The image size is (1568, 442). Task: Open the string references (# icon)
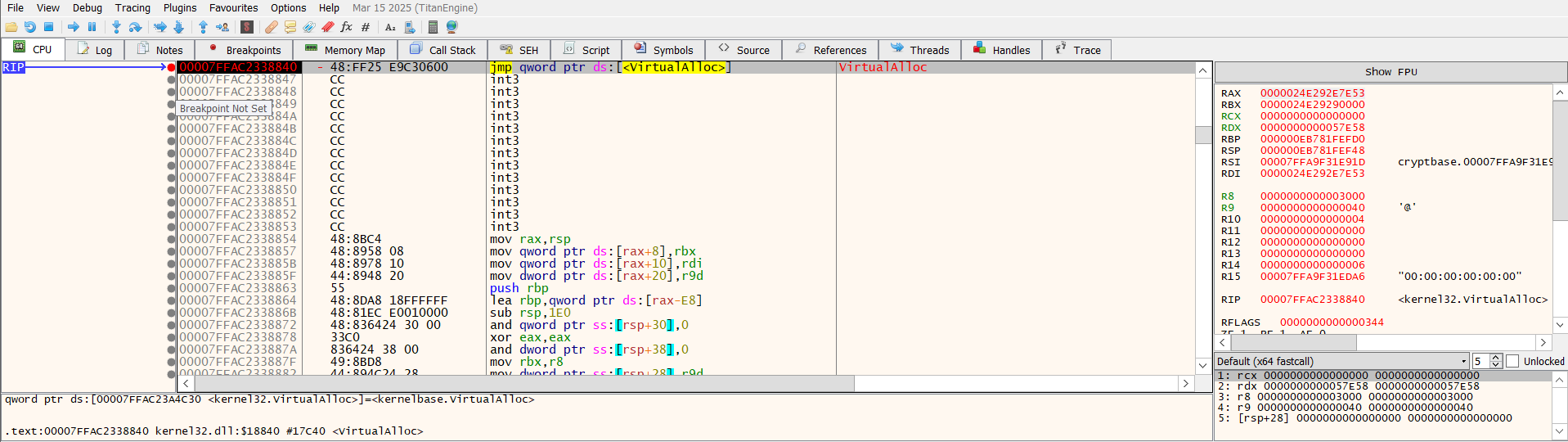pyautogui.click(x=366, y=27)
